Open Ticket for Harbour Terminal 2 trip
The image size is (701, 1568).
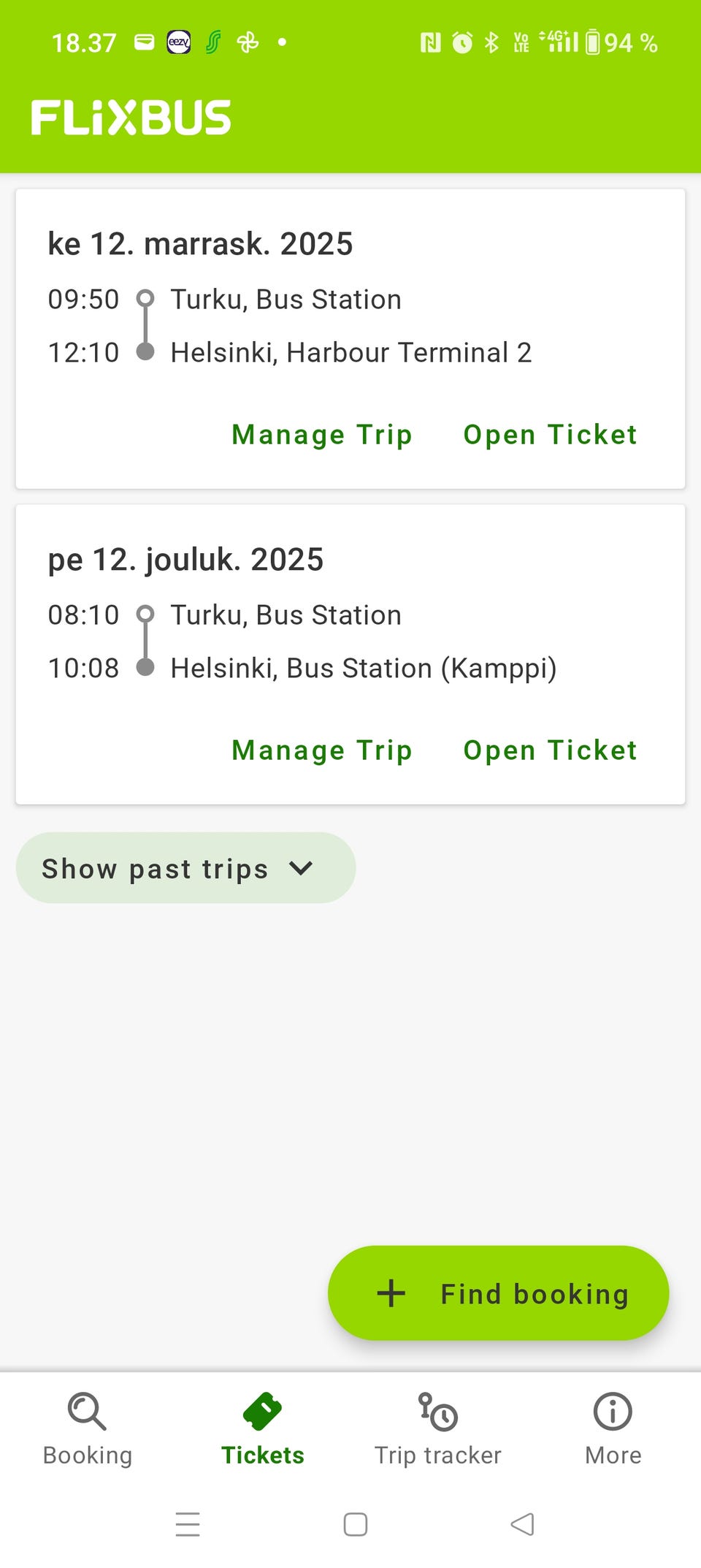[551, 435]
